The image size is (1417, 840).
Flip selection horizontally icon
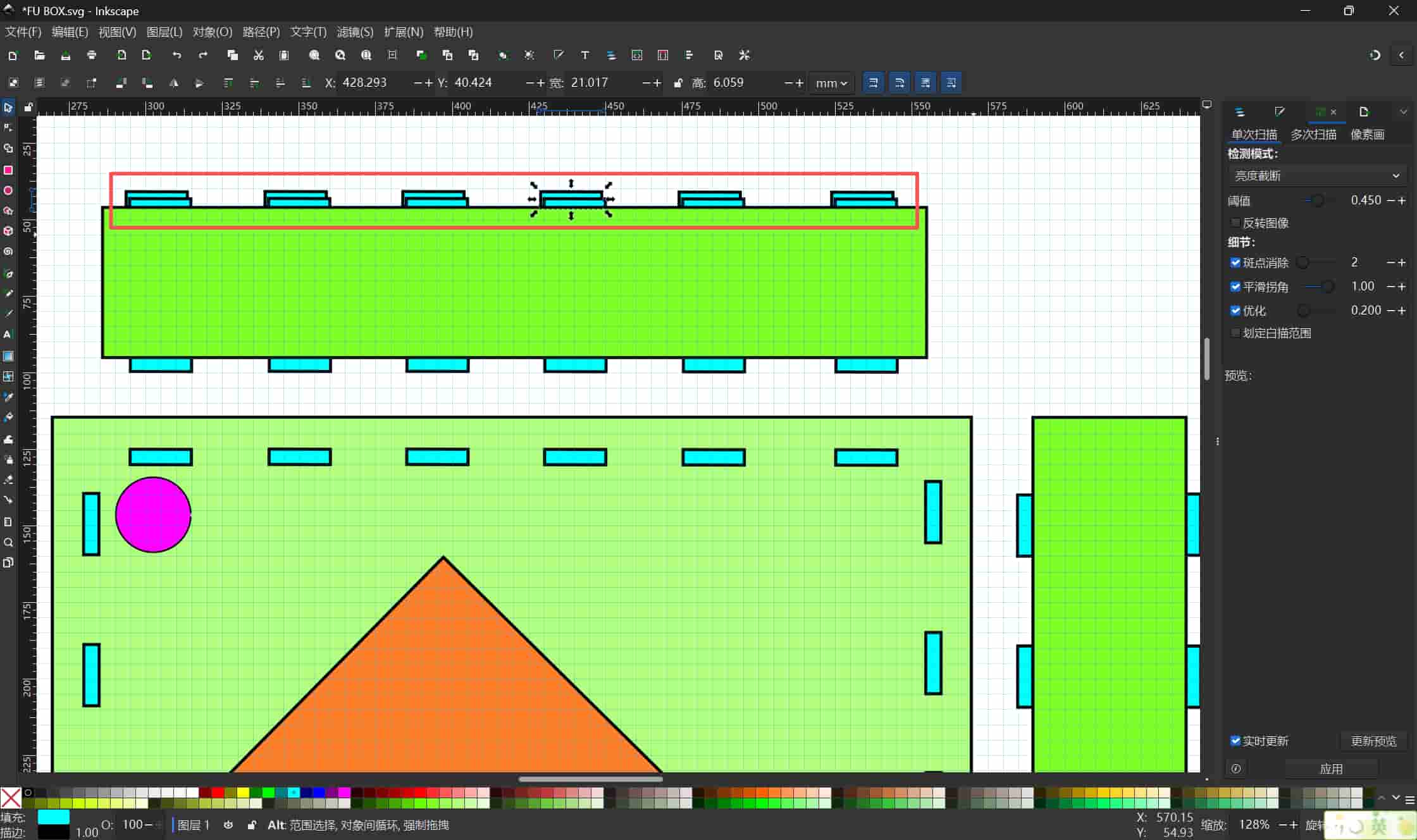(x=173, y=83)
